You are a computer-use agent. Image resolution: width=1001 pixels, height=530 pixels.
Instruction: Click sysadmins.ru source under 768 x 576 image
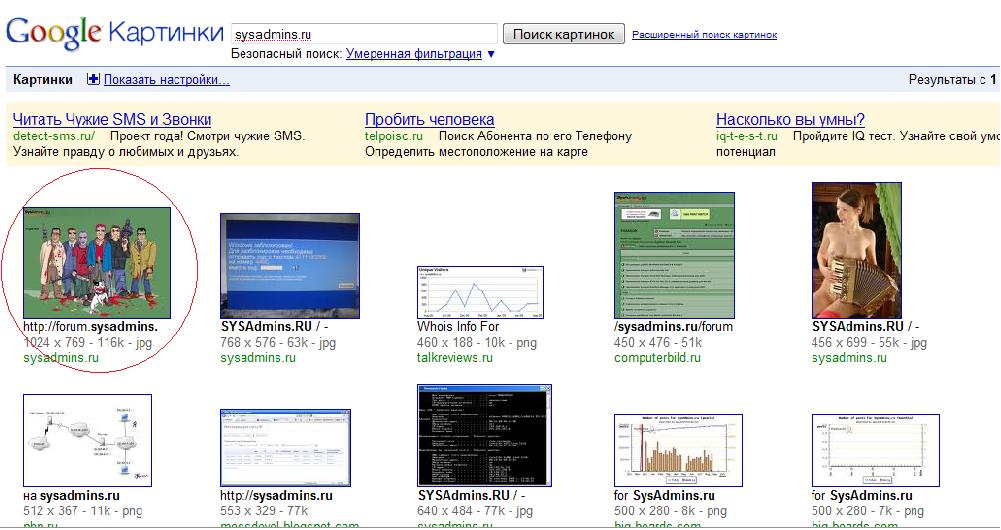pos(258,358)
